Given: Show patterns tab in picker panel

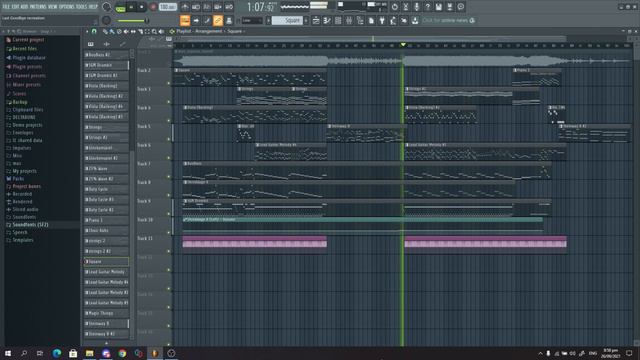Looking at the screenshot, I should (x=91, y=44).
